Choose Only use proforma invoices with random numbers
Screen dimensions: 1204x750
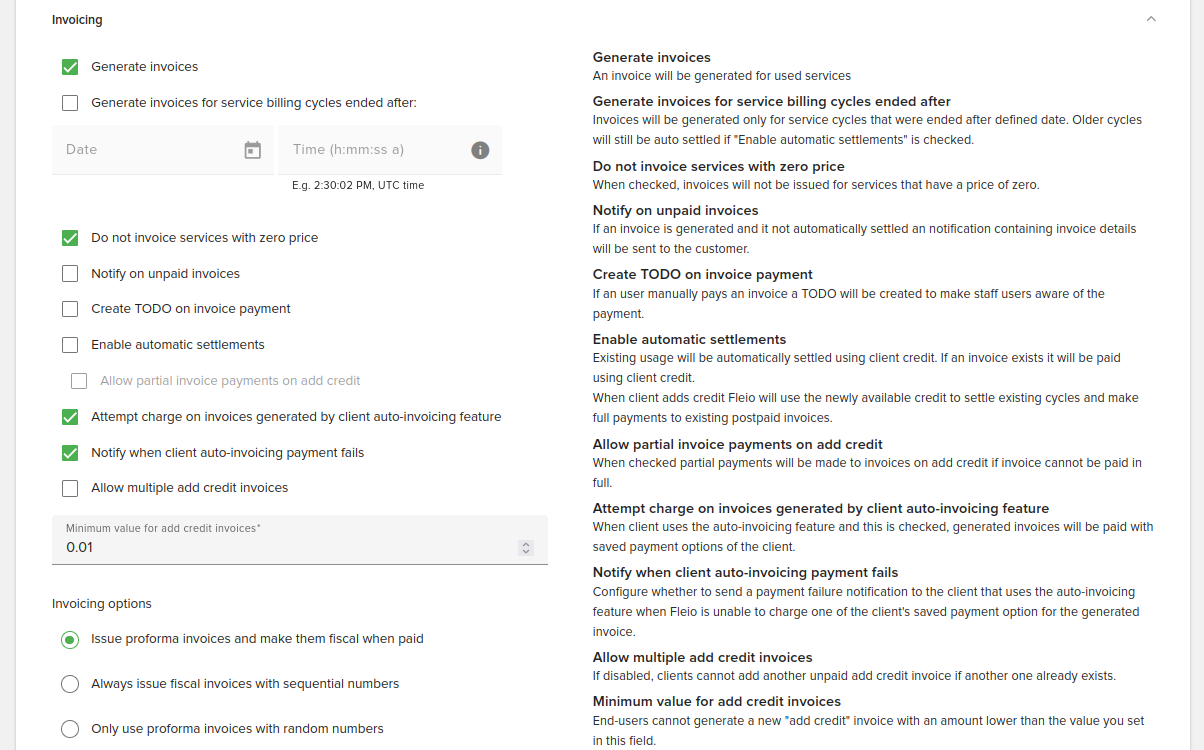tap(69, 728)
